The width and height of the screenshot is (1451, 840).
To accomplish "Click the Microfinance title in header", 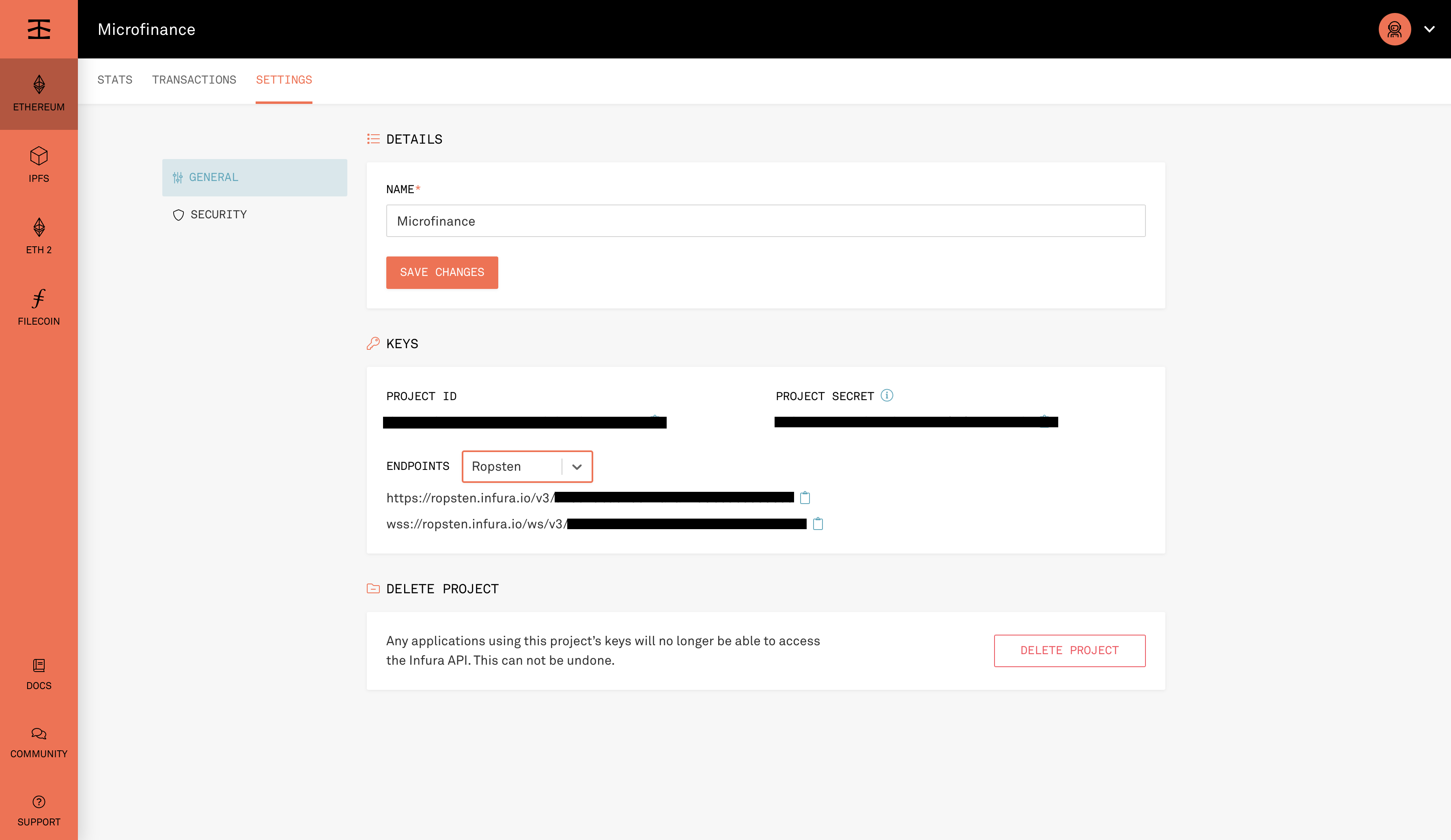I will click(146, 29).
